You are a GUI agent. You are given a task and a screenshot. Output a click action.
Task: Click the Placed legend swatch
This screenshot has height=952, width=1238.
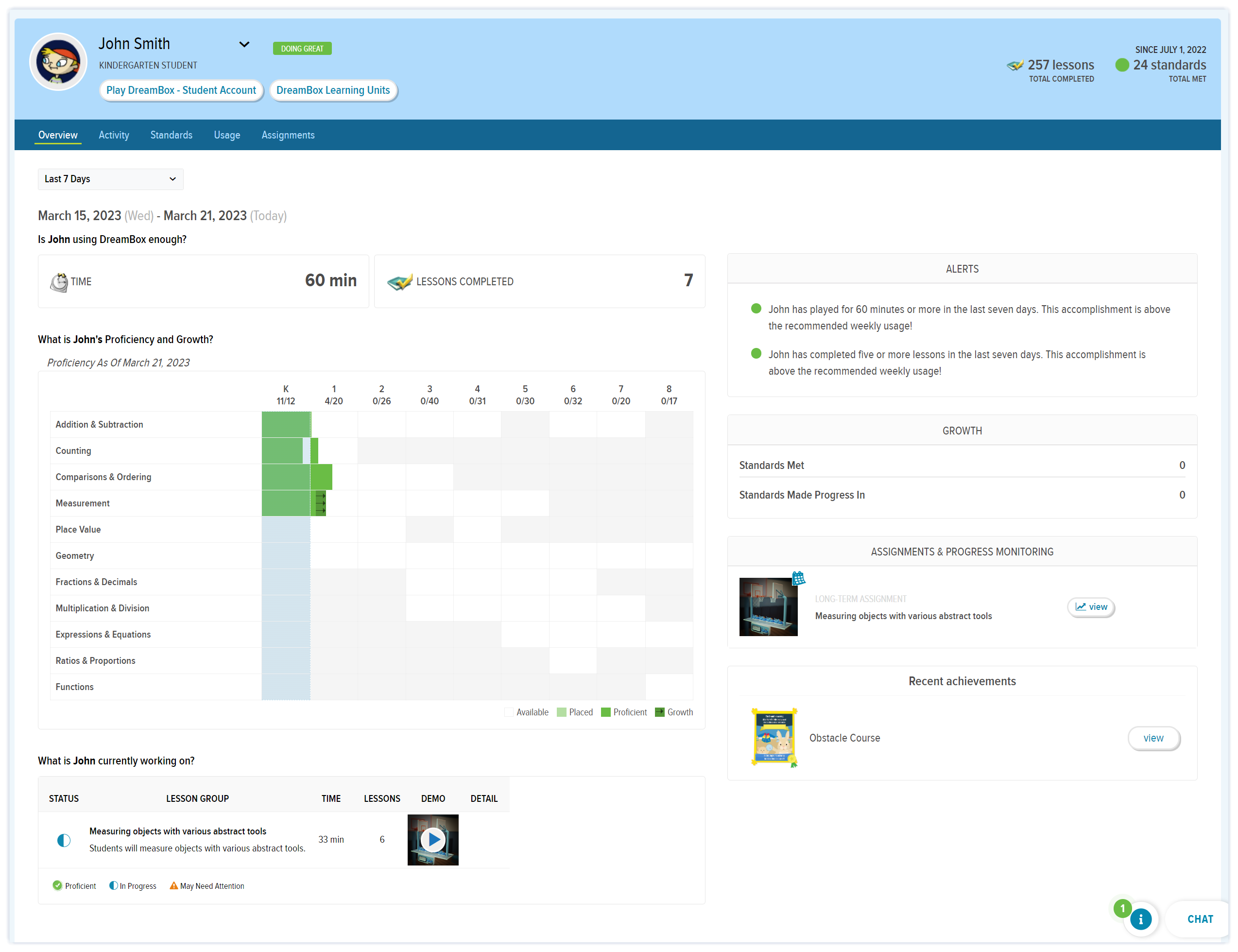(x=562, y=712)
